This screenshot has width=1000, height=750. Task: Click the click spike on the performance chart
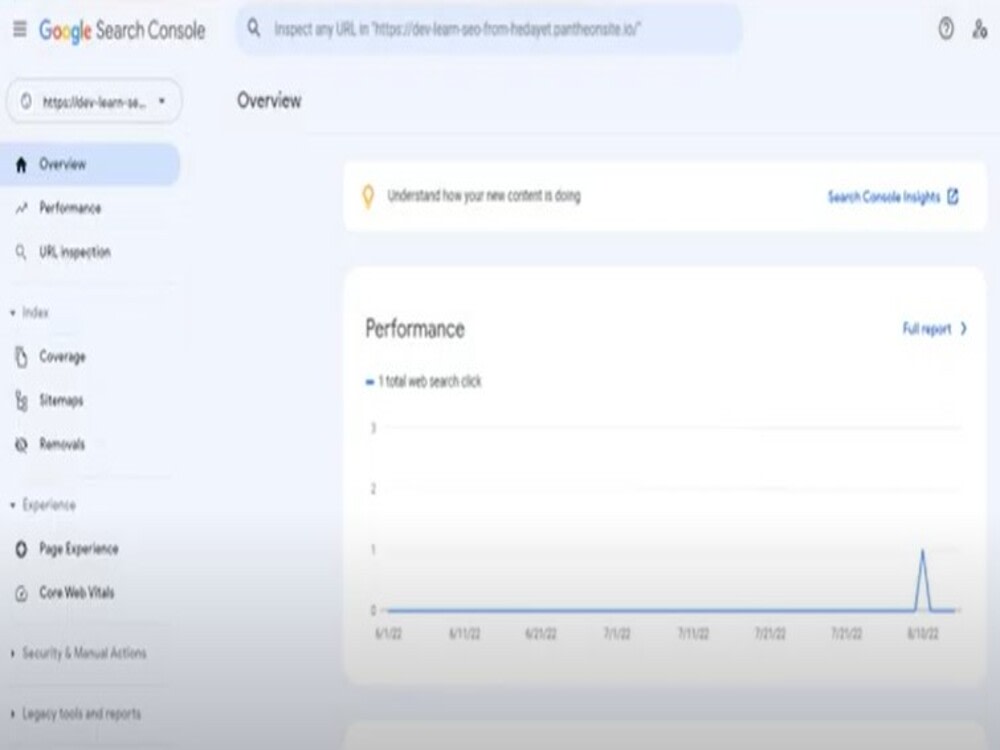point(922,550)
